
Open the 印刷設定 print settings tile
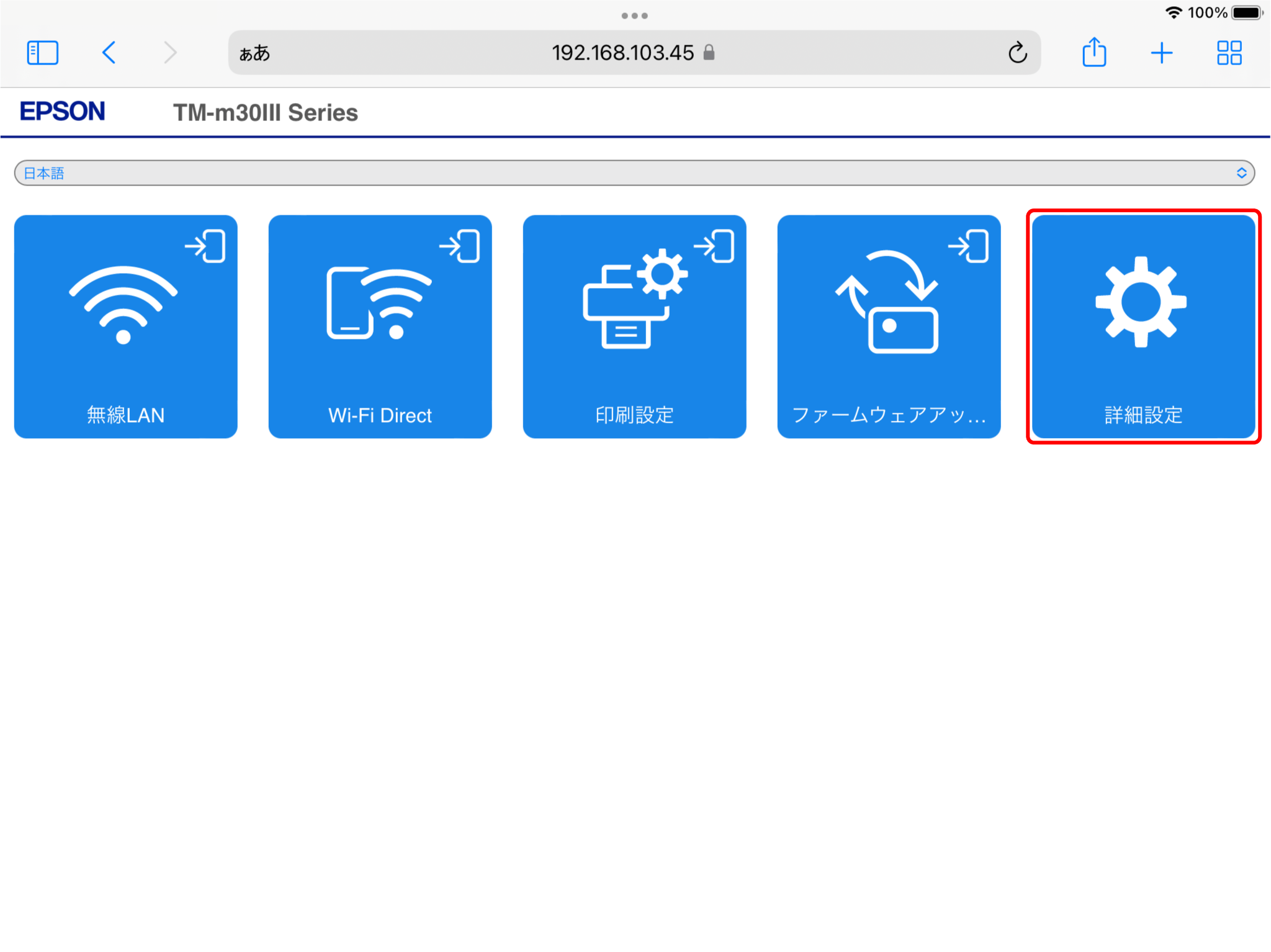tap(634, 326)
